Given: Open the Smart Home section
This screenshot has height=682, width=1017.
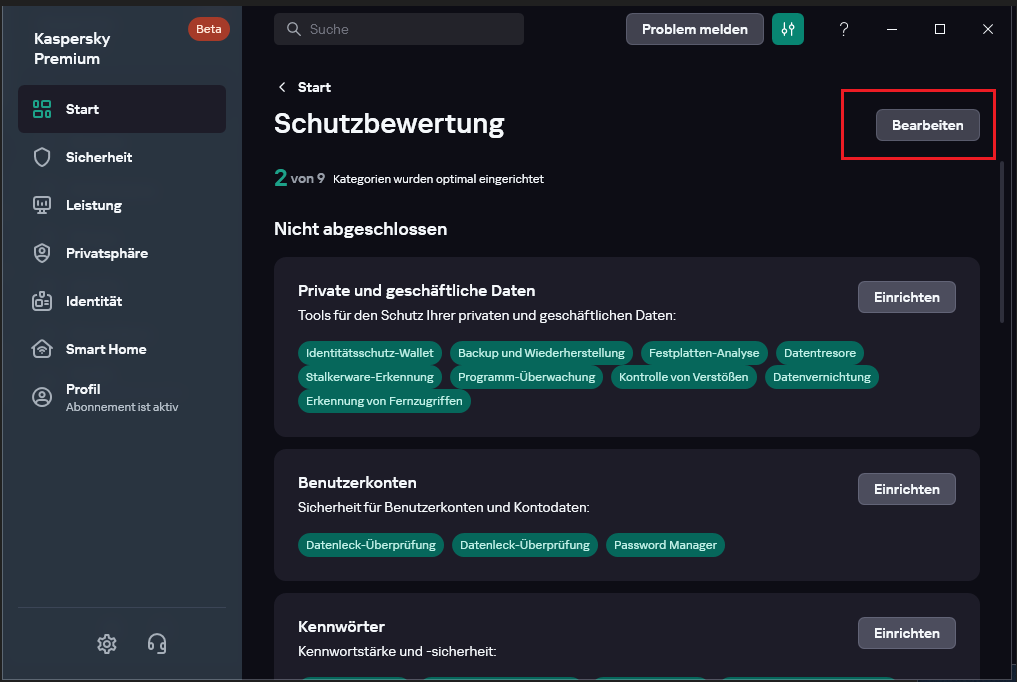Looking at the screenshot, I should 122,349.
